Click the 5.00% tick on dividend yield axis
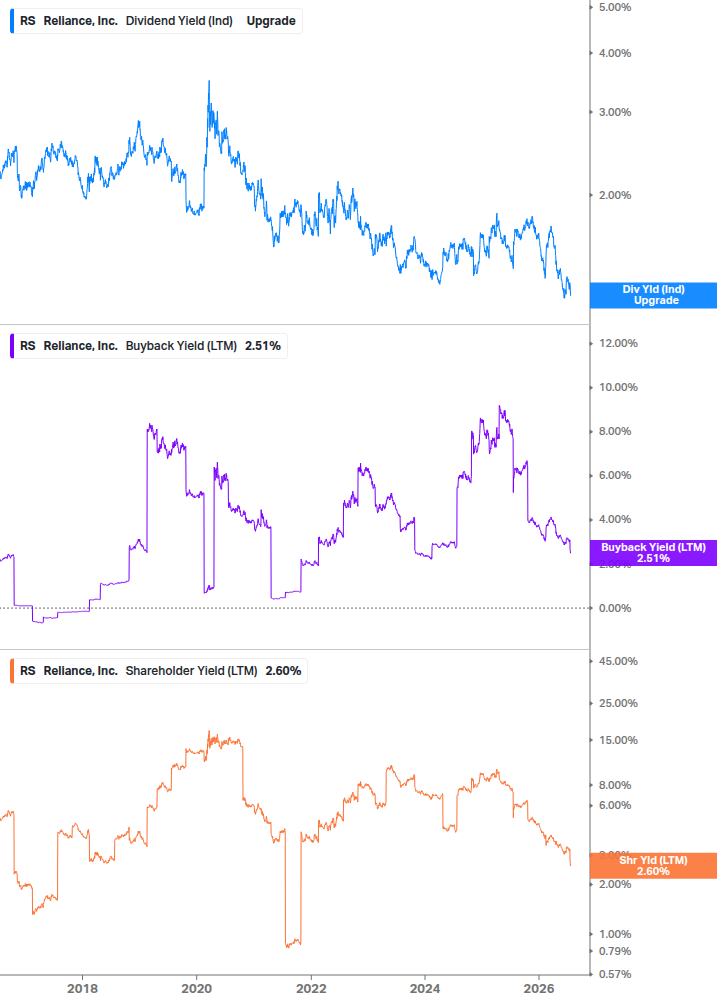Screen dimensions: 717x1005 614,8
